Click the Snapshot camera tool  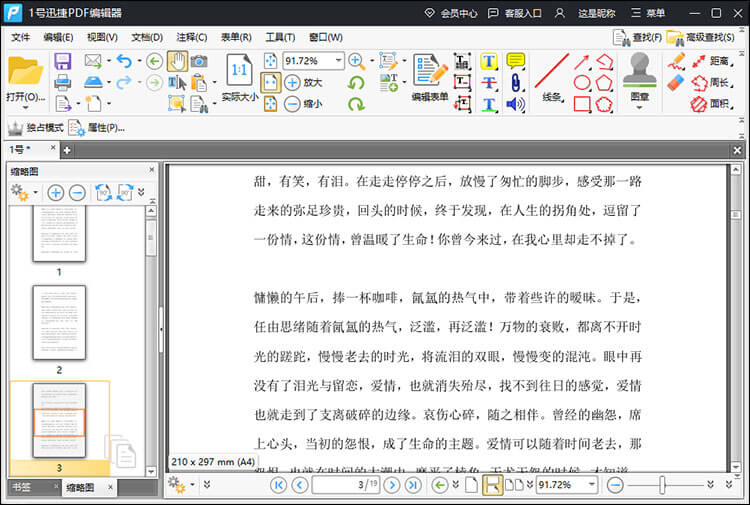point(199,61)
